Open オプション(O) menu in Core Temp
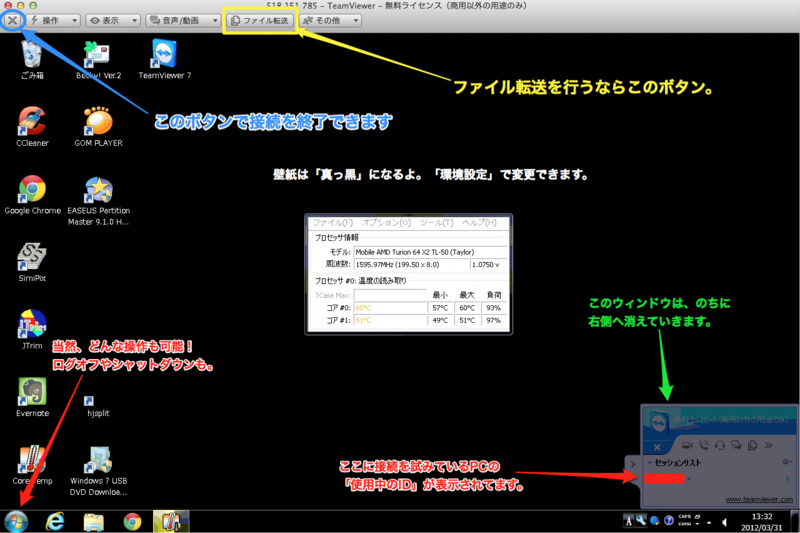The image size is (800, 533). pyautogui.click(x=386, y=223)
